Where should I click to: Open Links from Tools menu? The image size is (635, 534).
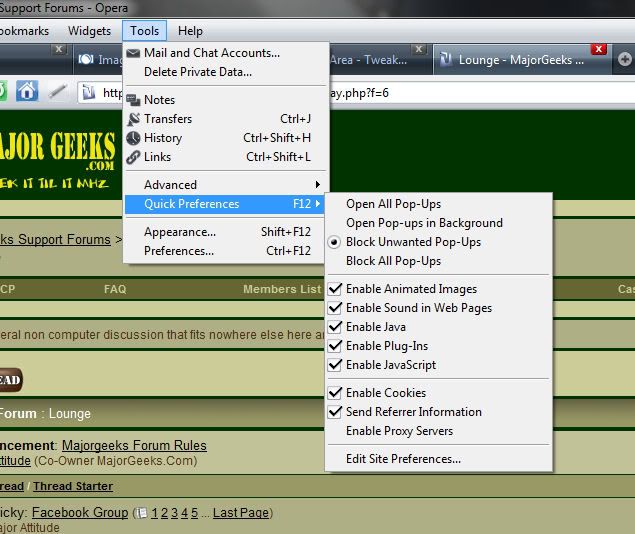tap(157, 157)
